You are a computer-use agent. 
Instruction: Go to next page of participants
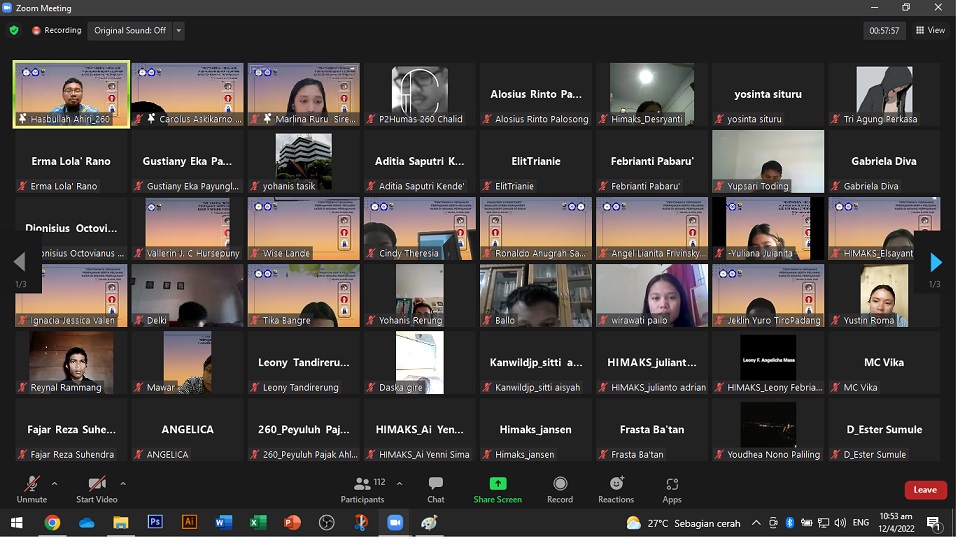935,263
